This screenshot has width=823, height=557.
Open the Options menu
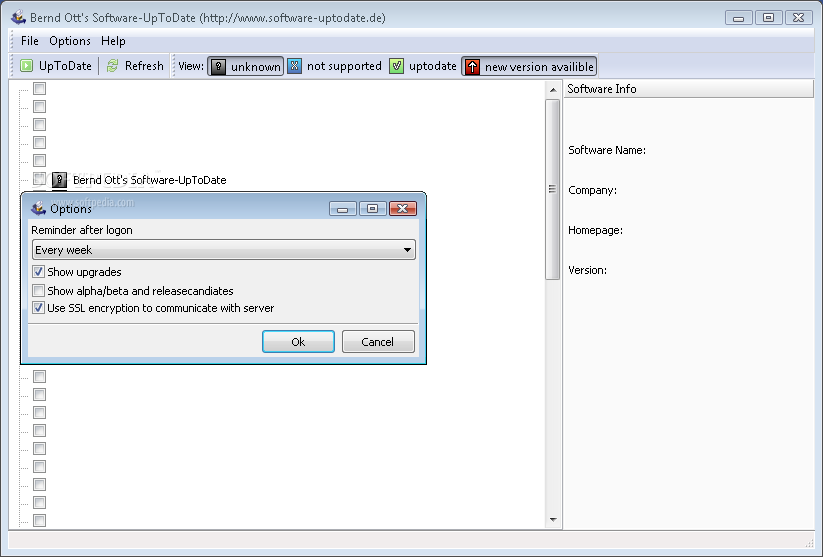pyautogui.click(x=70, y=41)
